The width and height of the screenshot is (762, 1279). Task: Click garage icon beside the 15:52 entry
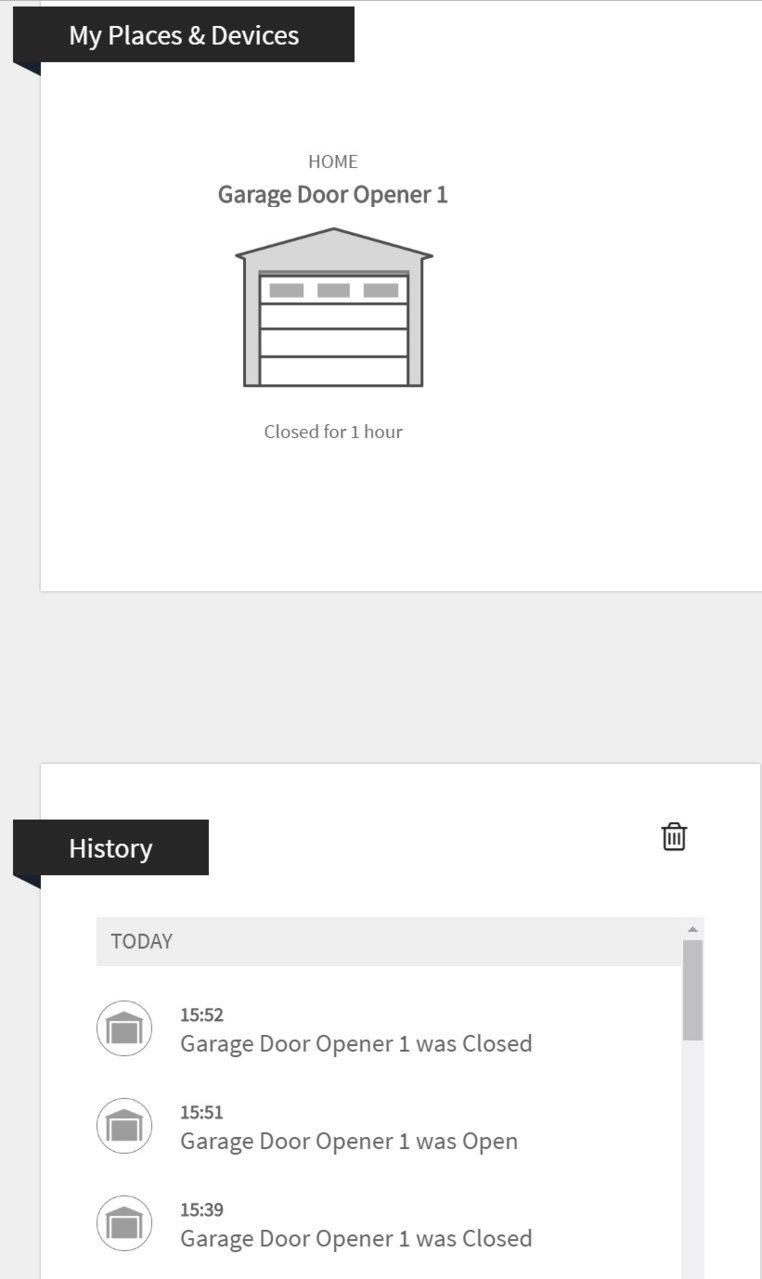[x=124, y=1028]
